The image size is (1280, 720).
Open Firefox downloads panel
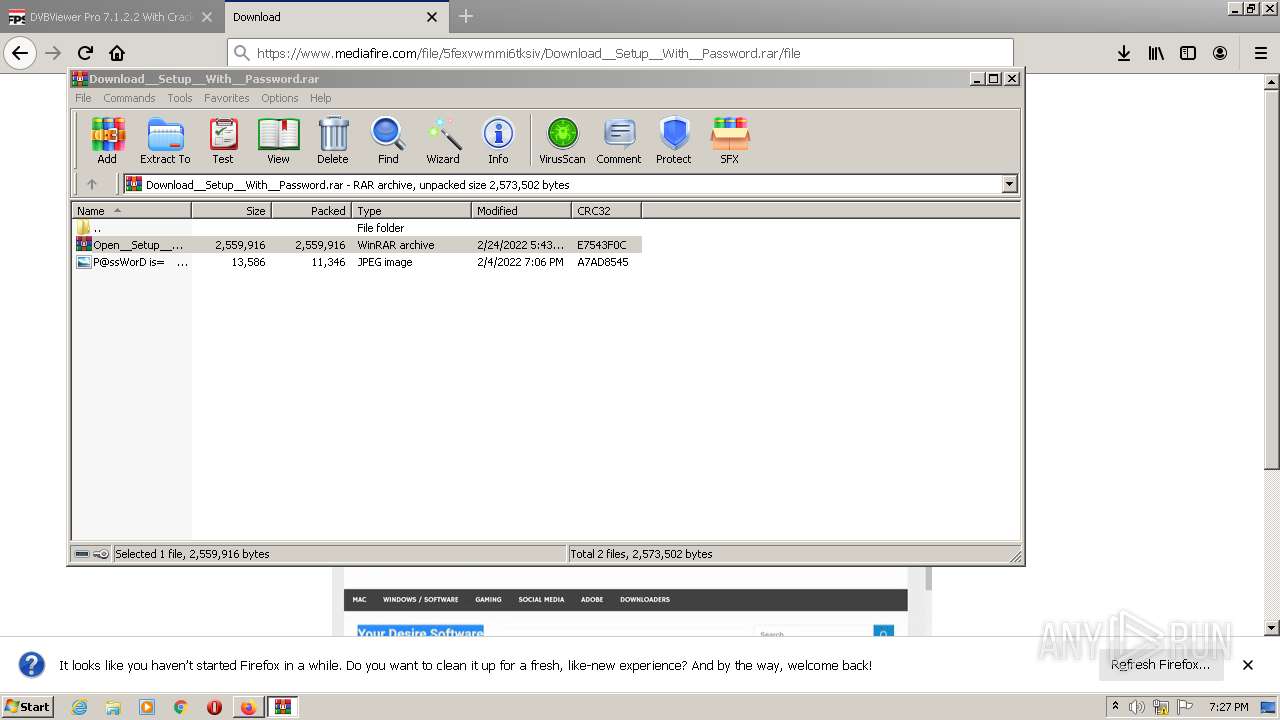tap(1124, 53)
